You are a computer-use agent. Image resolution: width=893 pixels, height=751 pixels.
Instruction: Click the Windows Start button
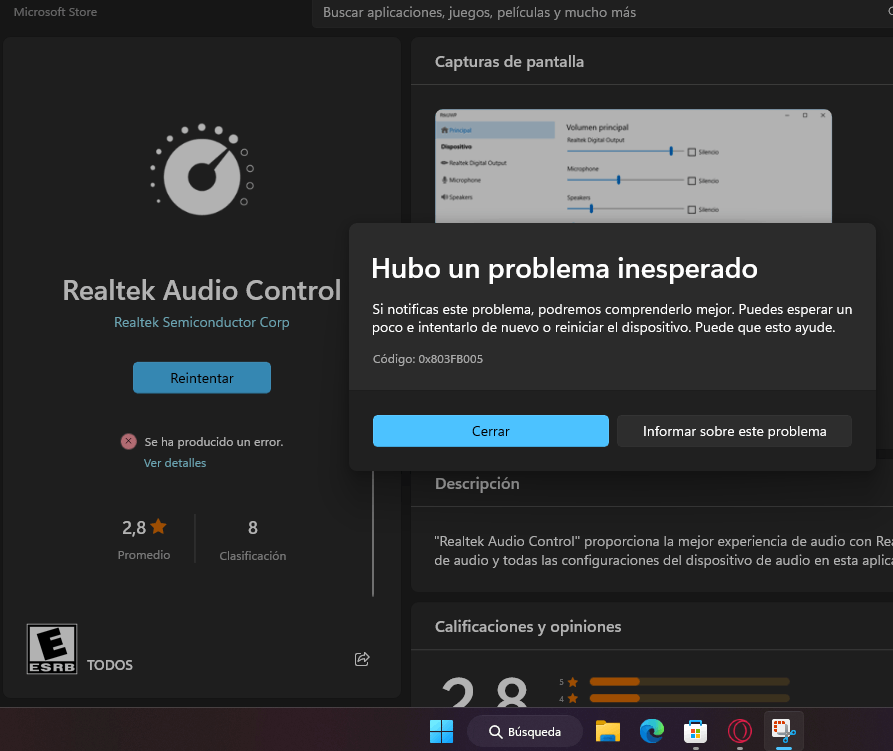pyautogui.click(x=440, y=731)
